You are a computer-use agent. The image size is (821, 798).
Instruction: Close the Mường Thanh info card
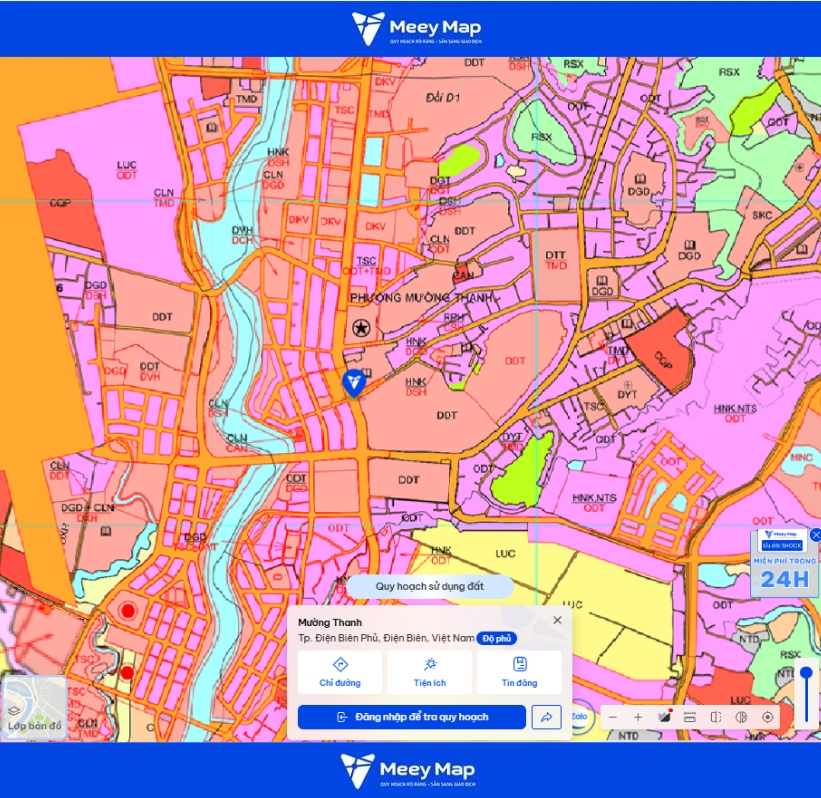[x=557, y=620]
